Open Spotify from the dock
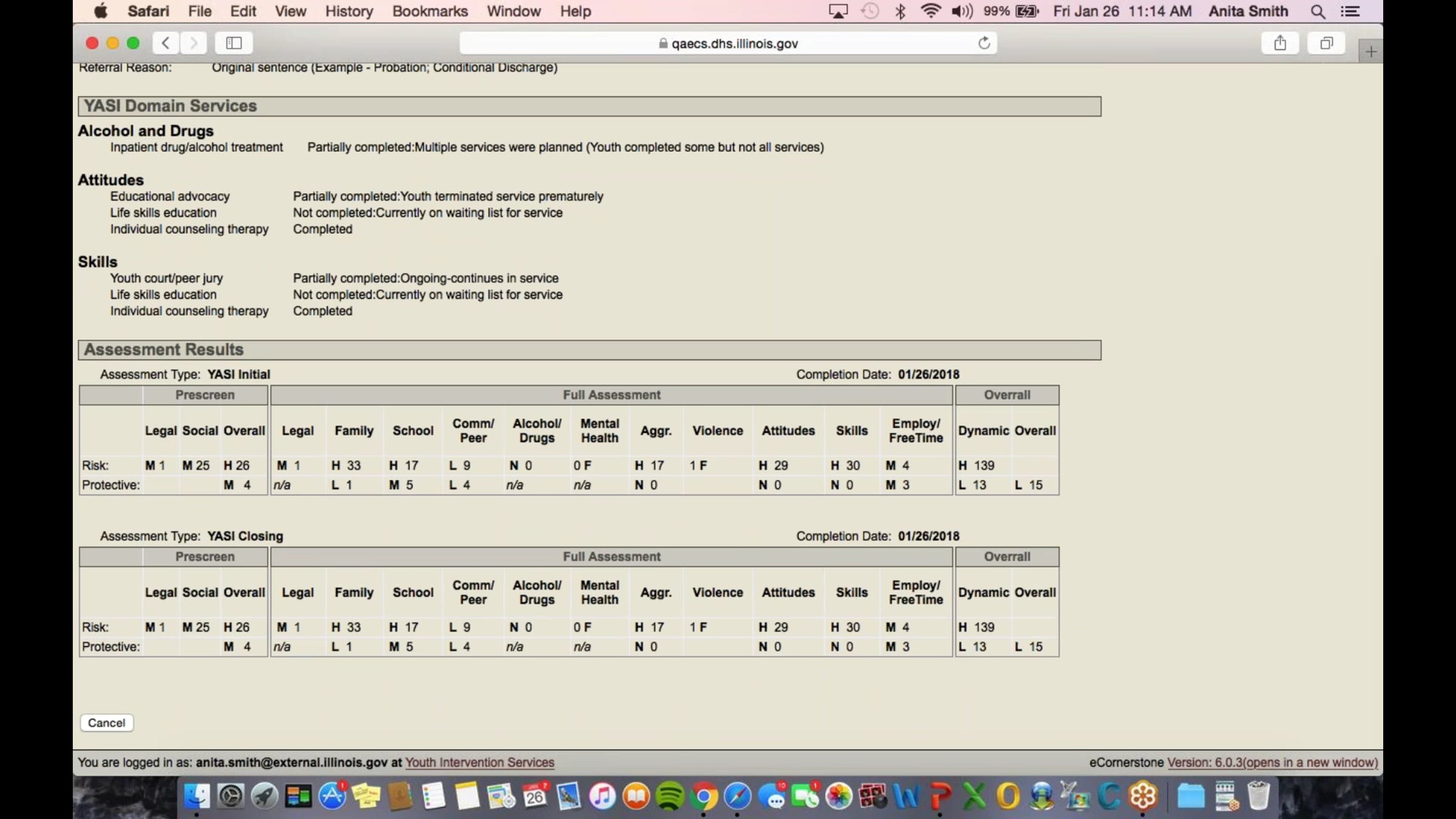The image size is (1456, 819). coord(670,795)
